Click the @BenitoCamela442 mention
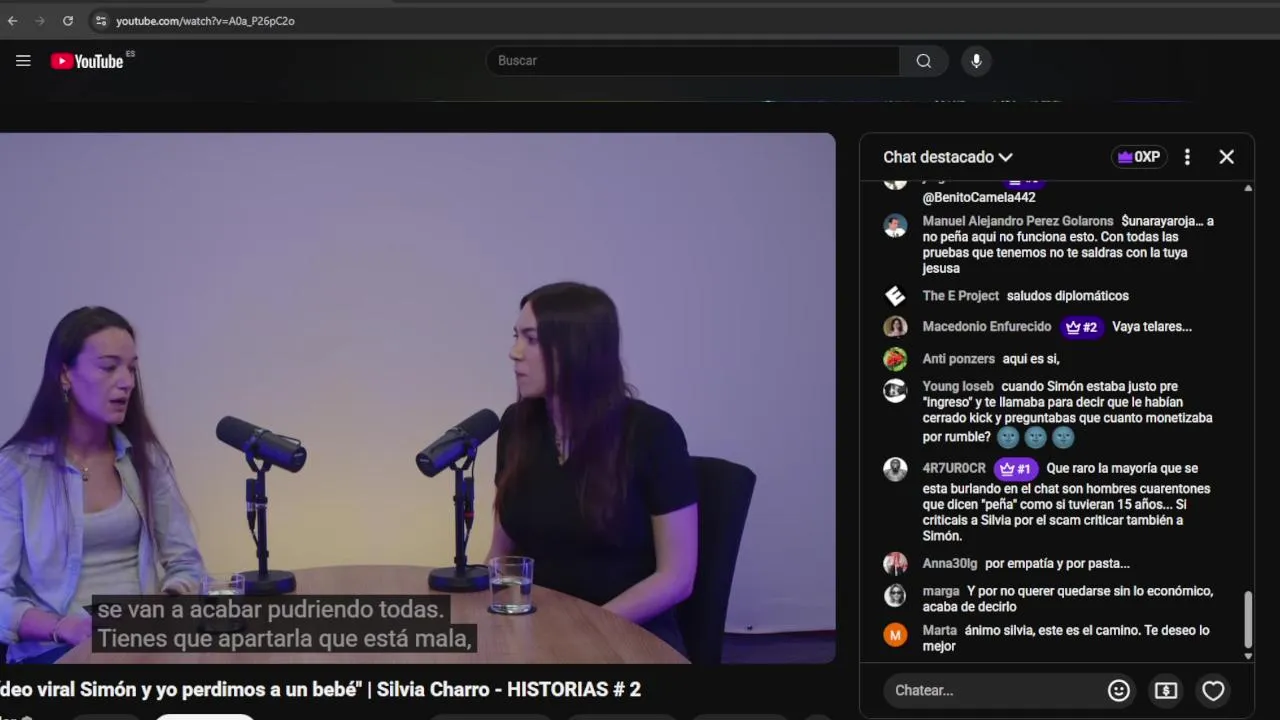This screenshot has height=720, width=1280. pyautogui.click(x=979, y=198)
